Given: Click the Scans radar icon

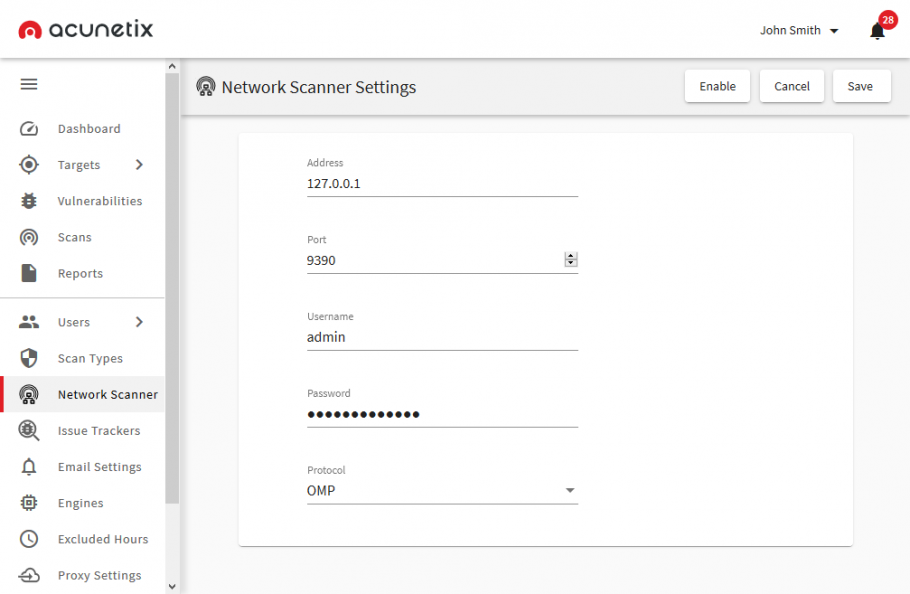Looking at the screenshot, I should [29, 237].
